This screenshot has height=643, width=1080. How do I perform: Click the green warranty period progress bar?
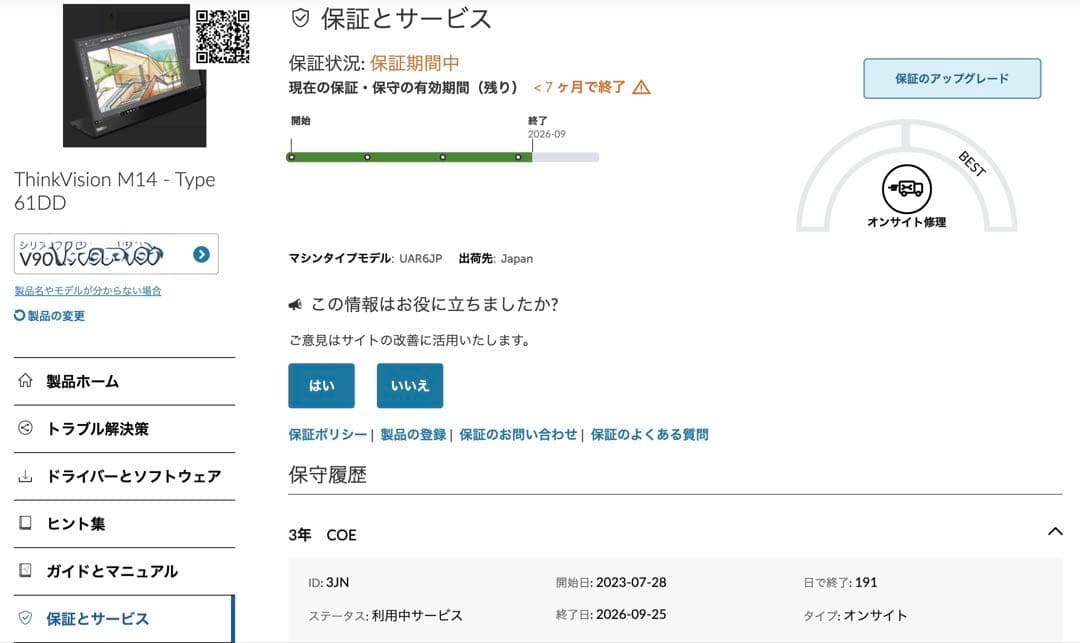pos(409,157)
